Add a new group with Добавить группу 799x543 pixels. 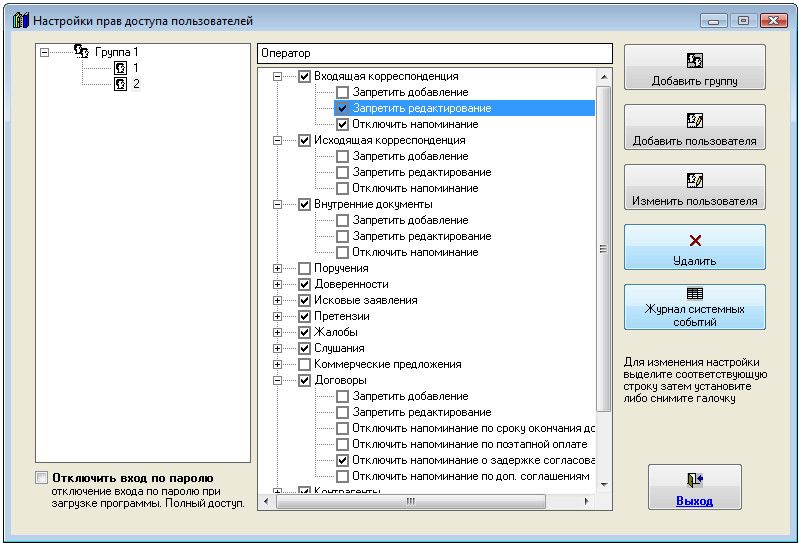point(695,67)
